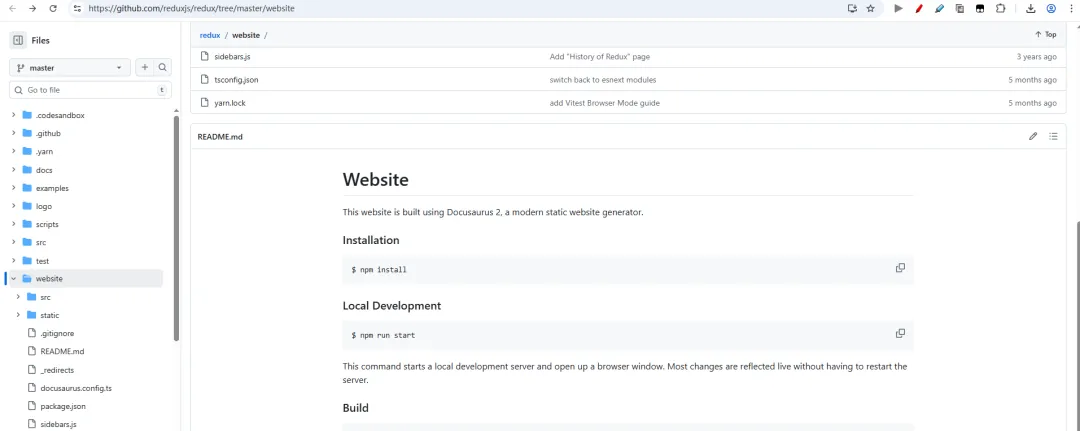Open sidebars.js in the file tree

(58, 424)
